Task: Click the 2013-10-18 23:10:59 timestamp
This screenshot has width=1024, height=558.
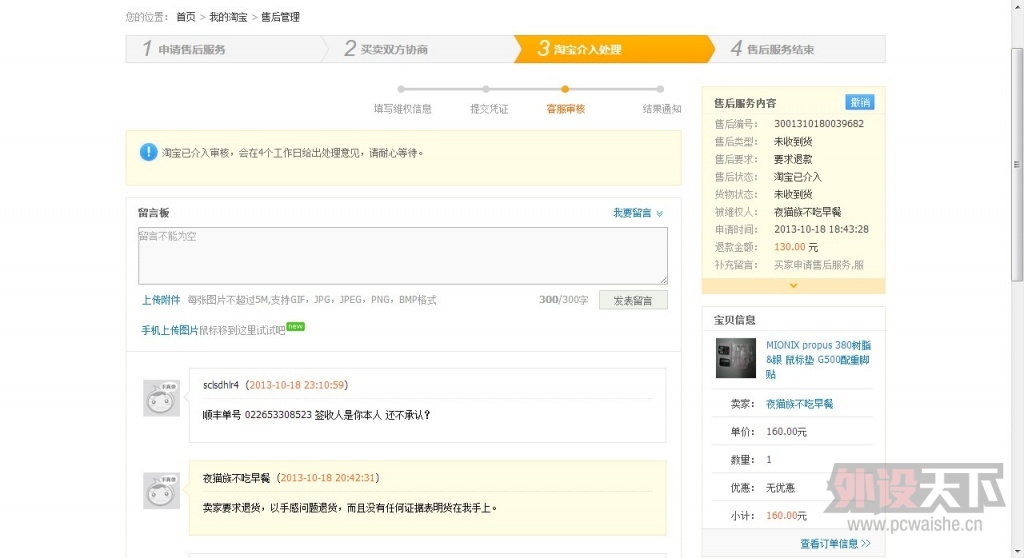Action: [x=296, y=385]
